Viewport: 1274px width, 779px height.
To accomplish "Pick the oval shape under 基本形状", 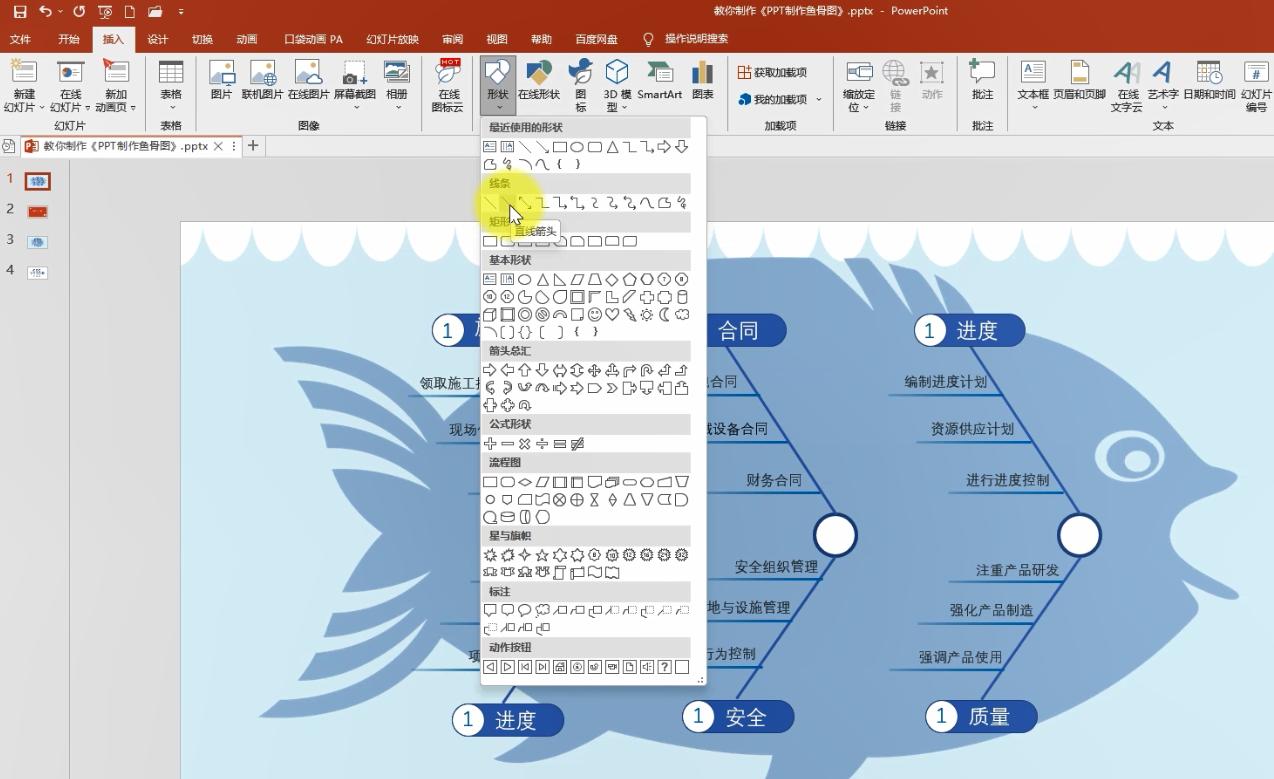I will pyautogui.click(x=523, y=280).
